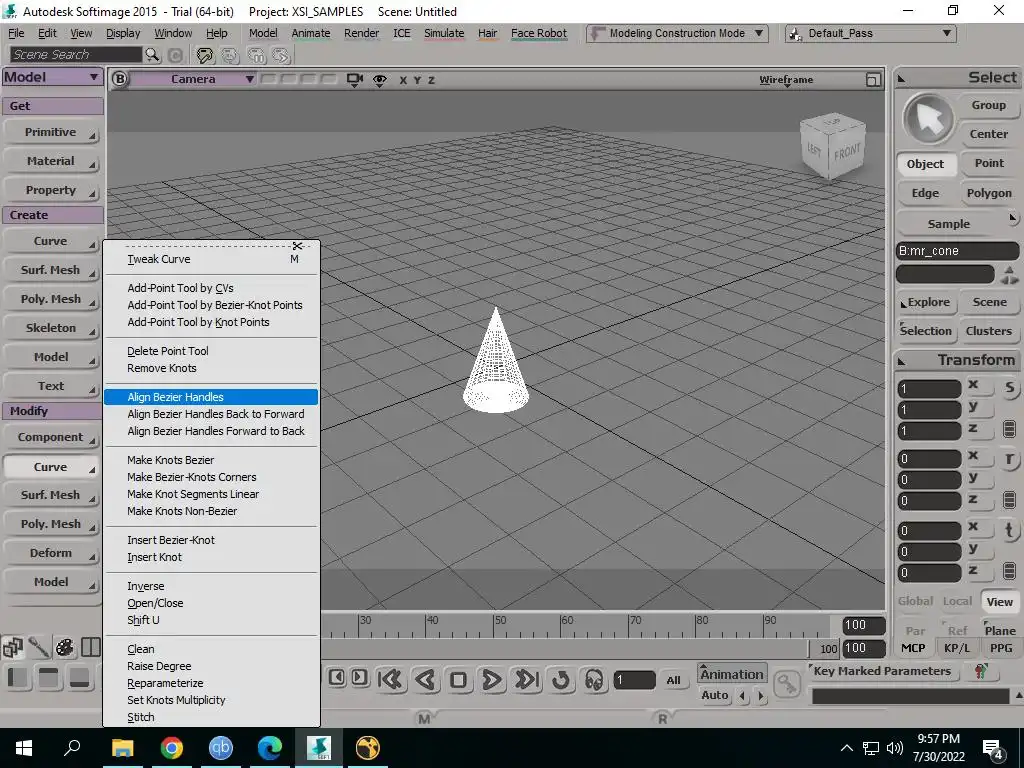Click the eye display icon in viewport

(x=379, y=80)
